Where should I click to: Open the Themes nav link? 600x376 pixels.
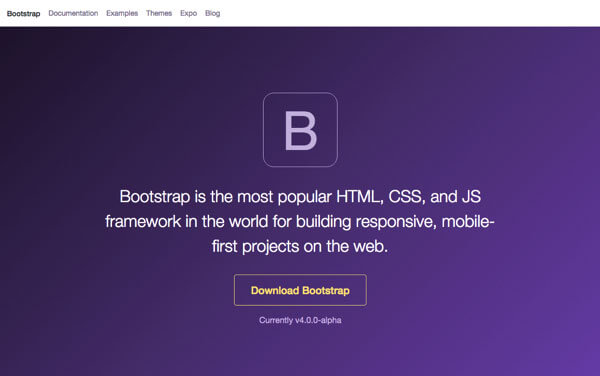159,13
